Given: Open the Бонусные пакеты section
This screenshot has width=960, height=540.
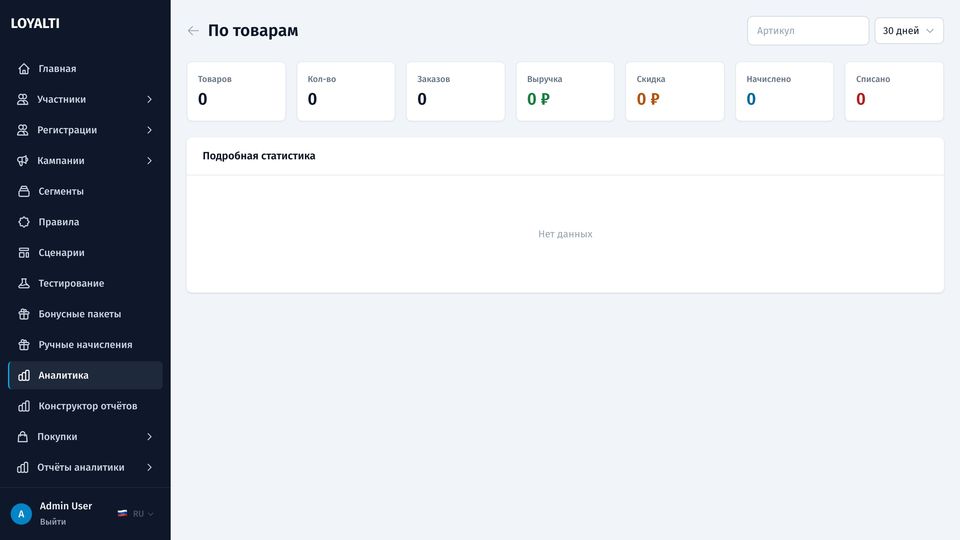Looking at the screenshot, I should point(85,313).
